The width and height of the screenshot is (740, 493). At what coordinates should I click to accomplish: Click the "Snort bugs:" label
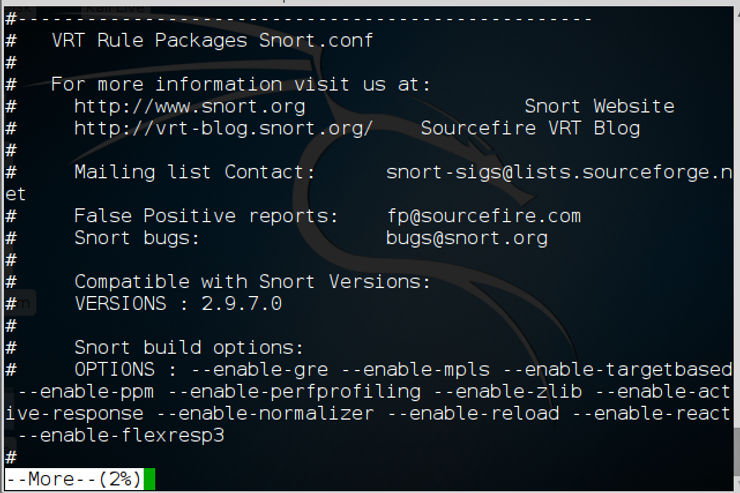point(137,238)
